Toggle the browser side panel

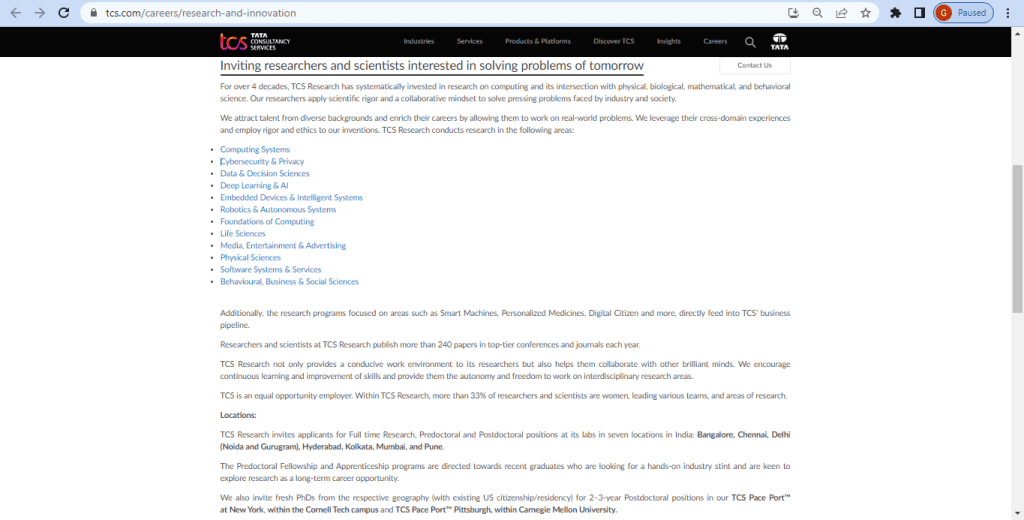pyautogui.click(x=920, y=12)
